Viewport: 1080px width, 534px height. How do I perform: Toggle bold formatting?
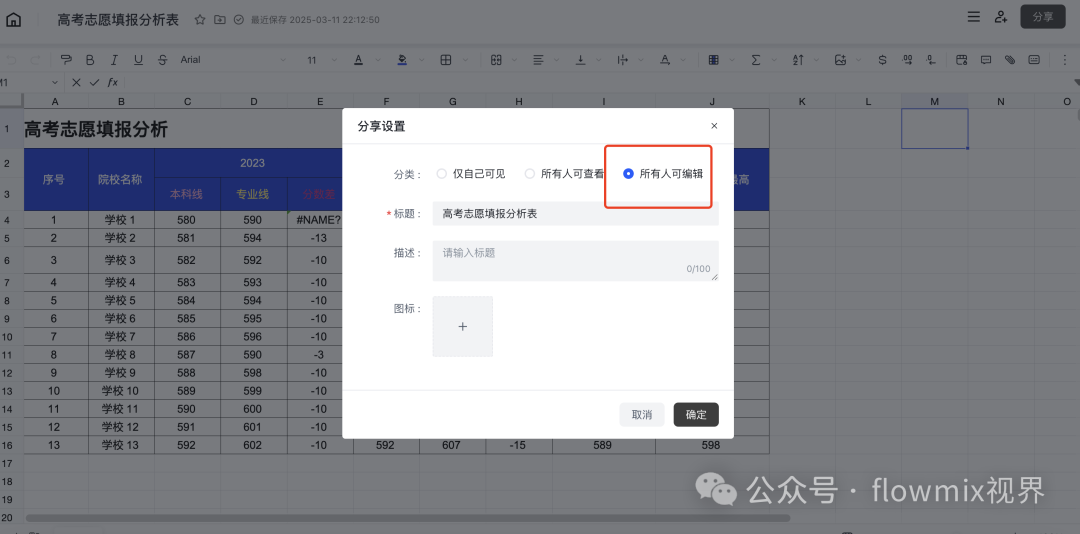coord(90,60)
